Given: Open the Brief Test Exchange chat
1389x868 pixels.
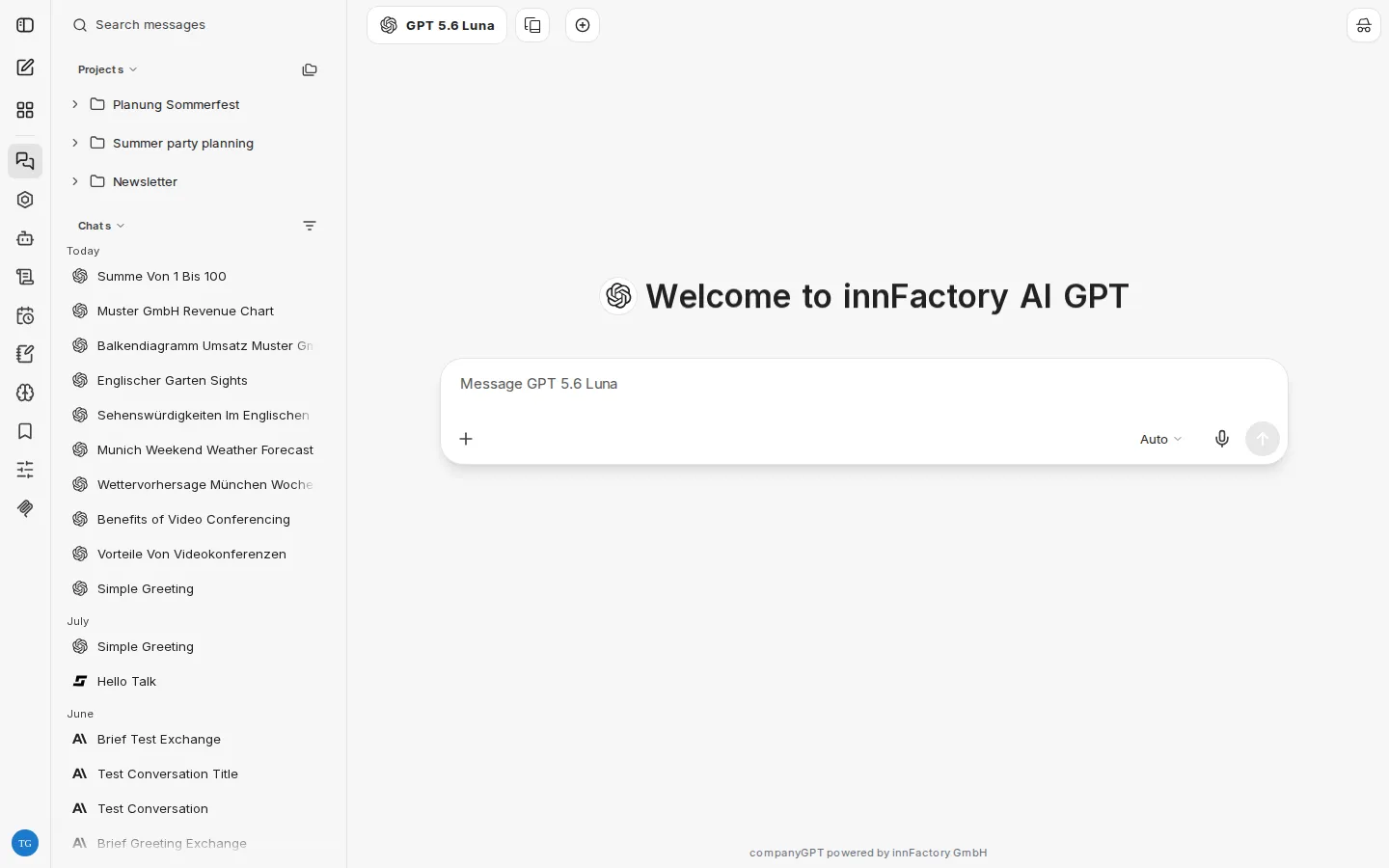Looking at the screenshot, I should coord(195,739).
